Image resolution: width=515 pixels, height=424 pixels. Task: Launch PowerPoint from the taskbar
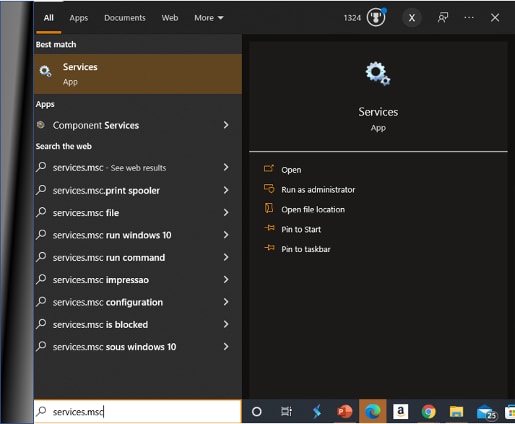[345, 411]
